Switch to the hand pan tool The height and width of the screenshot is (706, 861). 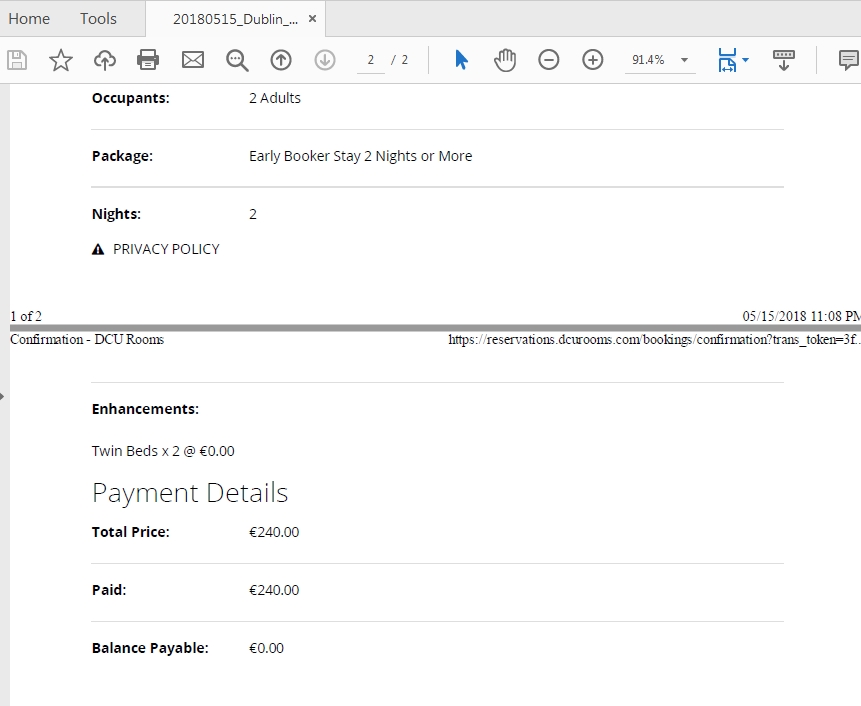505,60
